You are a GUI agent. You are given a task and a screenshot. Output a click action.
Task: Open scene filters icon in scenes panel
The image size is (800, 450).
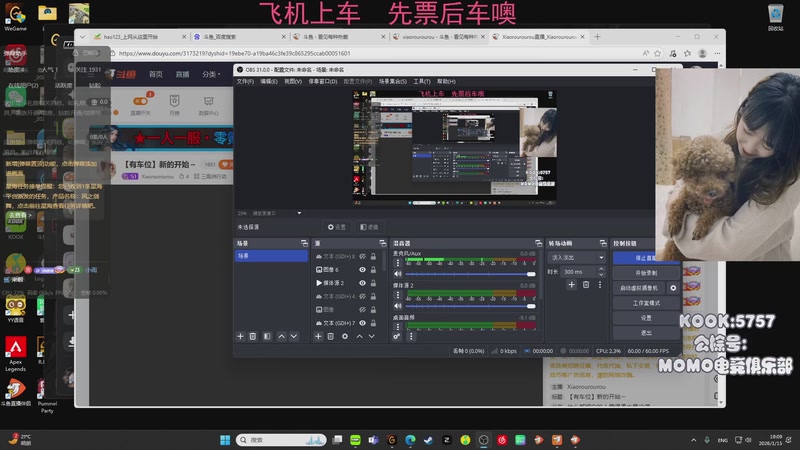tap(267, 336)
